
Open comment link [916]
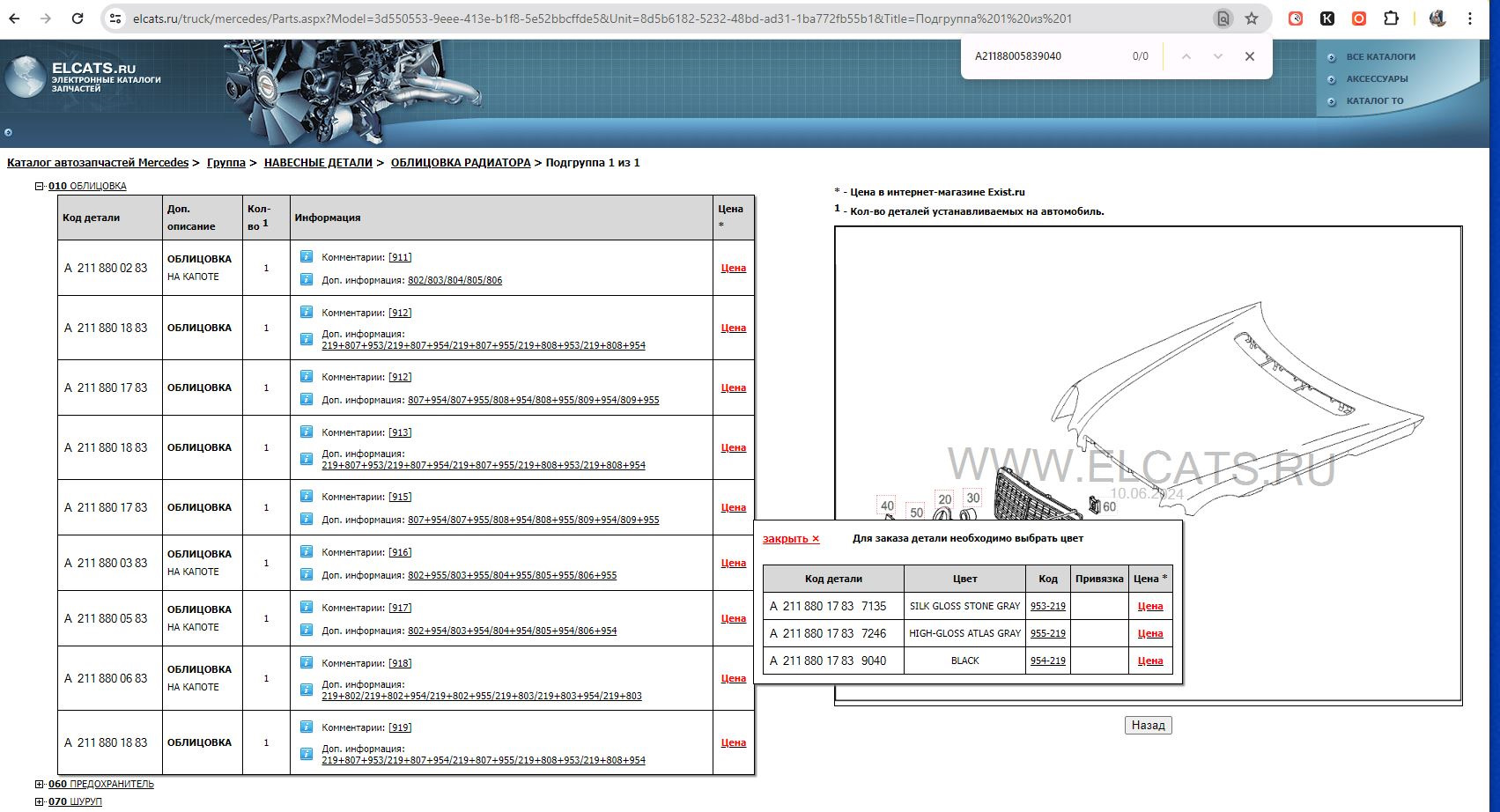click(x=400, y=552)
